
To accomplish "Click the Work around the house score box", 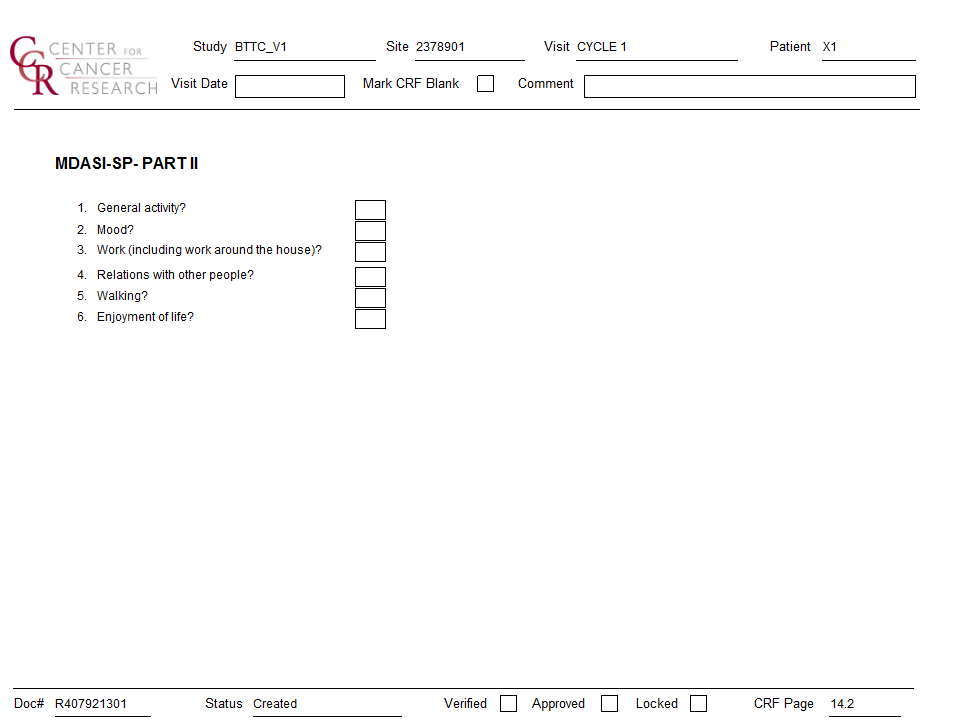I will click(x=370, y=252).
